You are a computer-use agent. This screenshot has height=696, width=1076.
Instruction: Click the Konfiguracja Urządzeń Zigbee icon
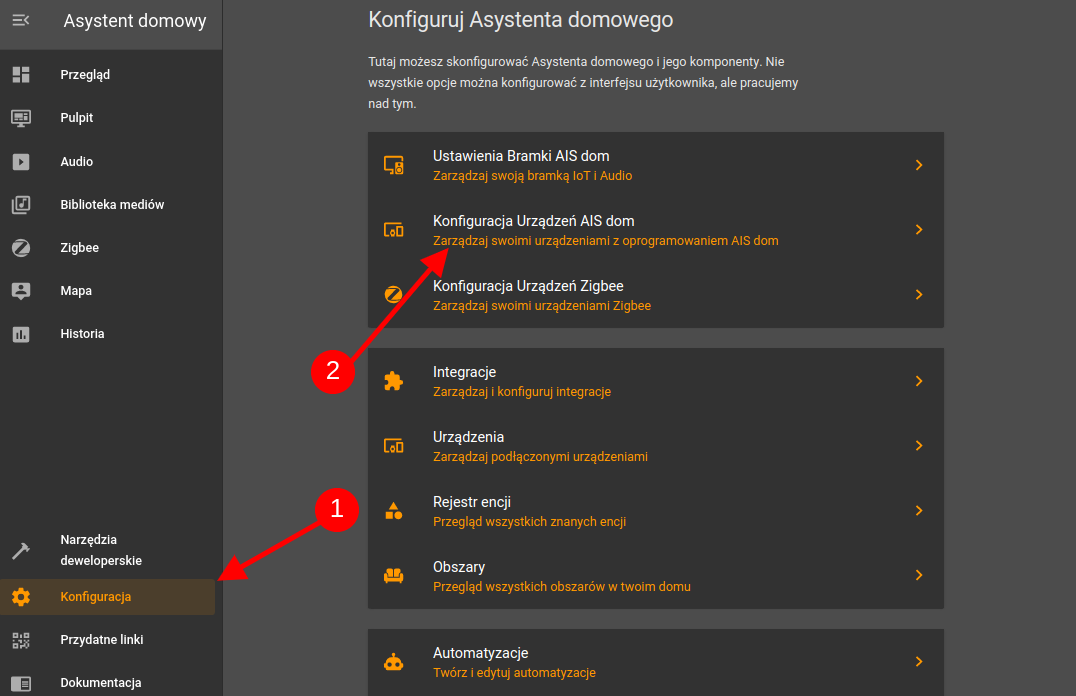pos(393,294)
